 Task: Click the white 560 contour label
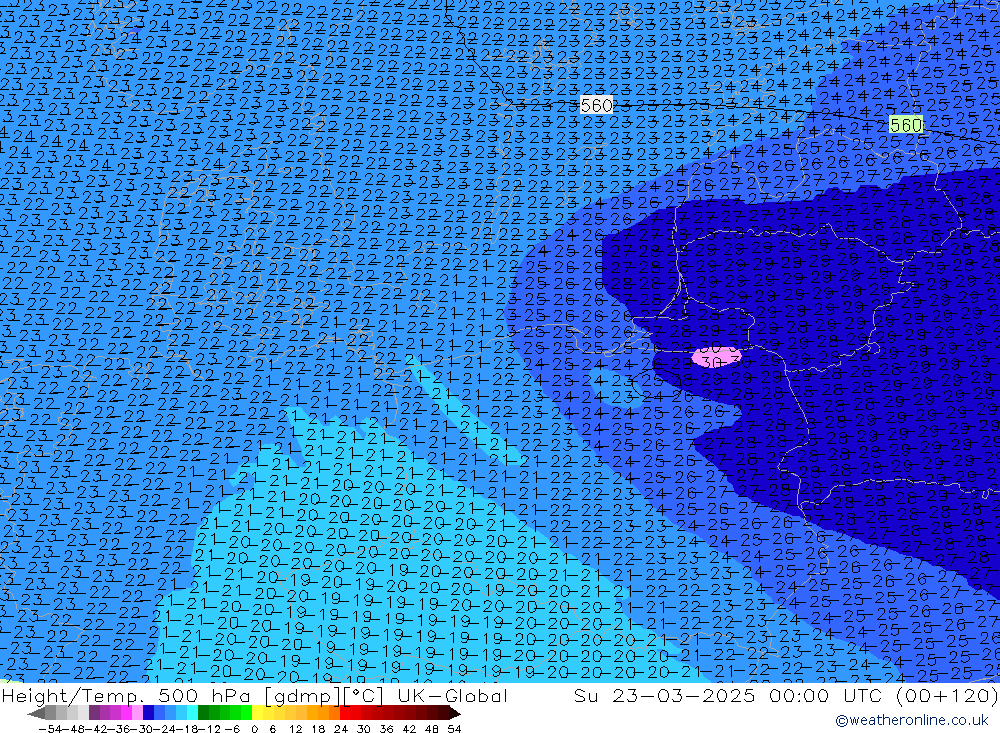click(x=597, y=105)
